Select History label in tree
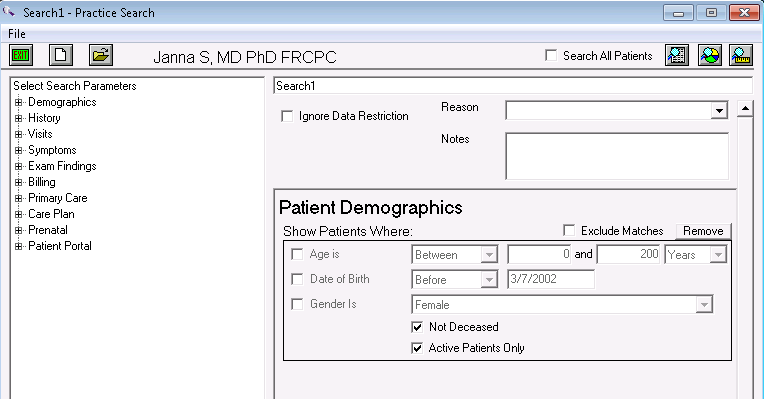 tap(44, 118)
